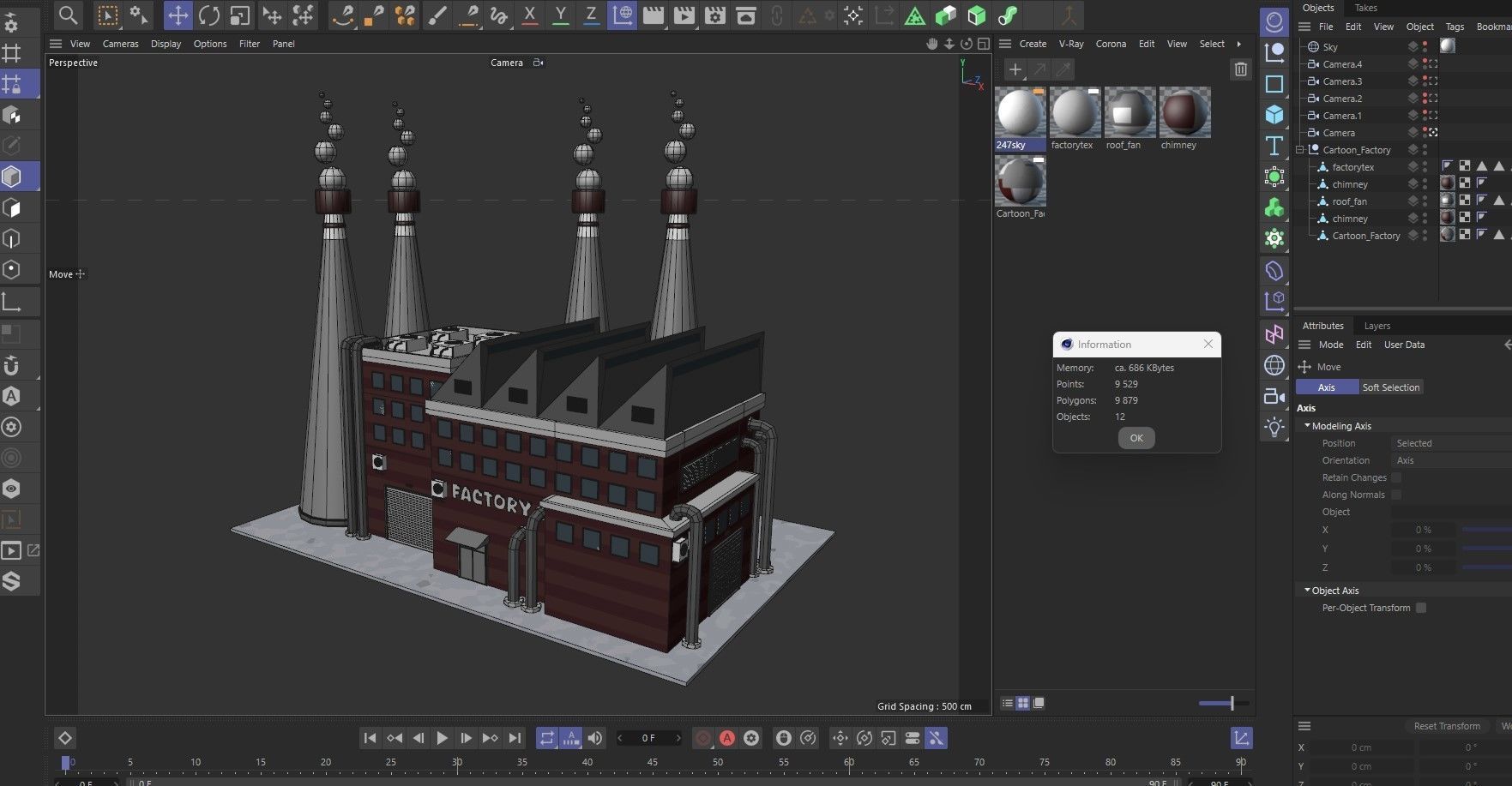This screenshot has width=1512, height=786.
Task: Collapse the Cartoon_Factory tree group
Action: (1299, 149)
